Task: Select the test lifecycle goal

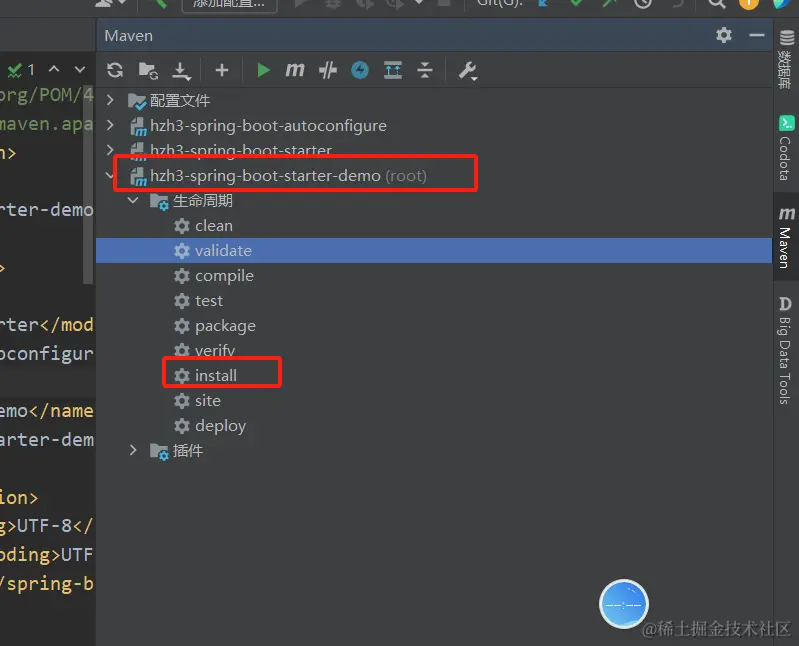Action: (199, 301)
